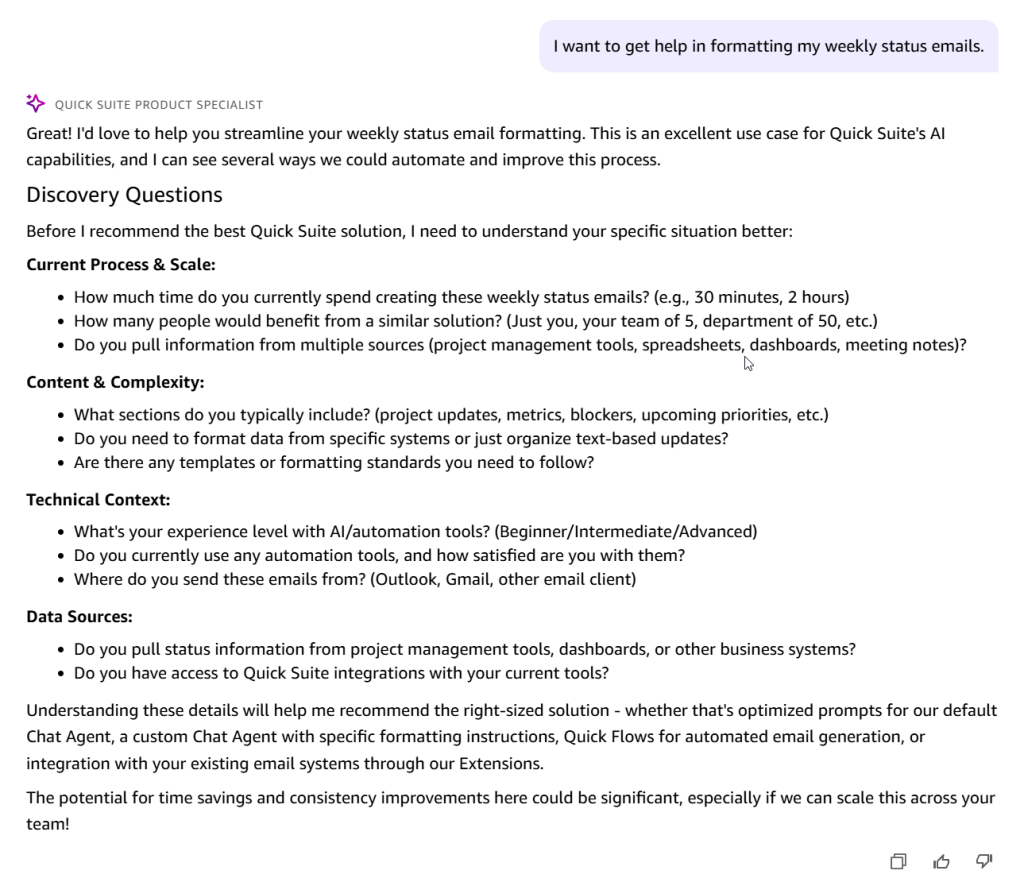1024x886 pixels.
Task: Click the thumbs down feedback icon
Action: 982,861
